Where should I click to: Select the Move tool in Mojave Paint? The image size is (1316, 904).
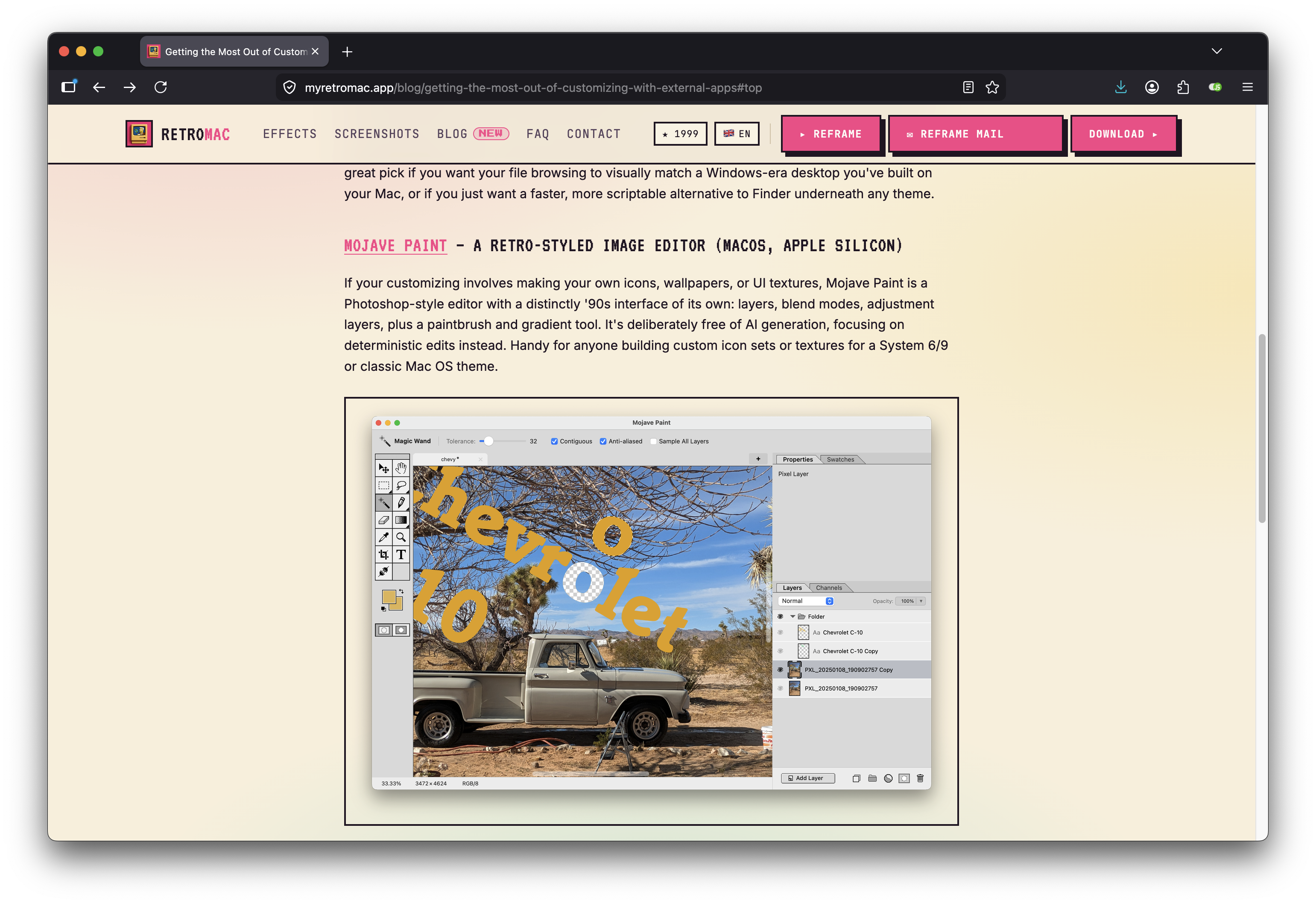[x=383, y=468]
